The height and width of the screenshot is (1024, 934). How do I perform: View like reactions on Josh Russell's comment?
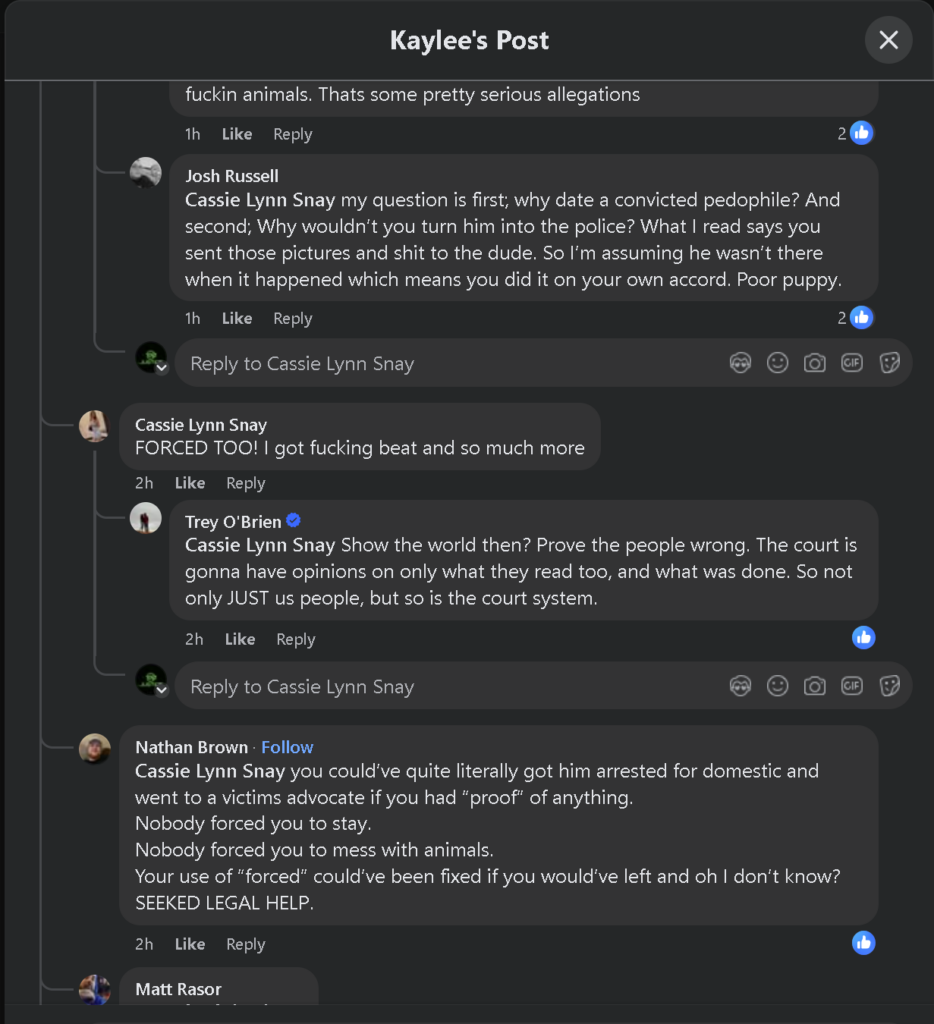click(x=856, y=318)
